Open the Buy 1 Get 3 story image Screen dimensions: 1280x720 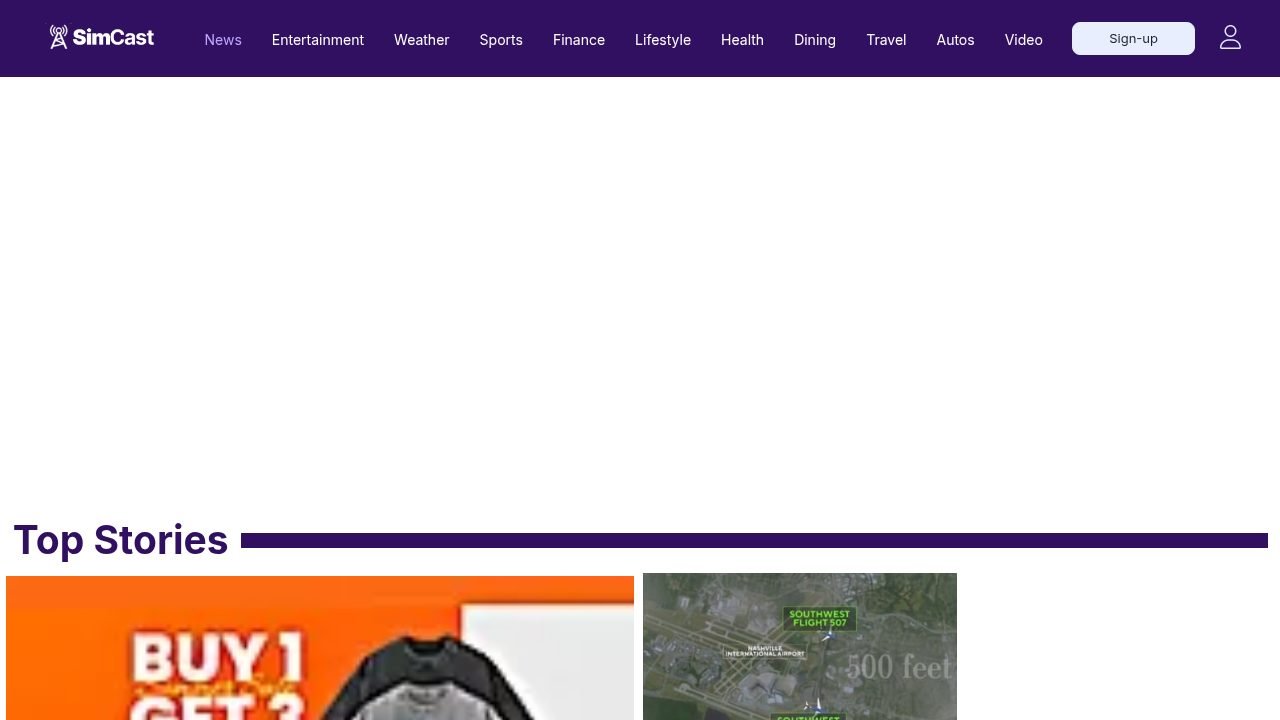[x=320, y=648]
